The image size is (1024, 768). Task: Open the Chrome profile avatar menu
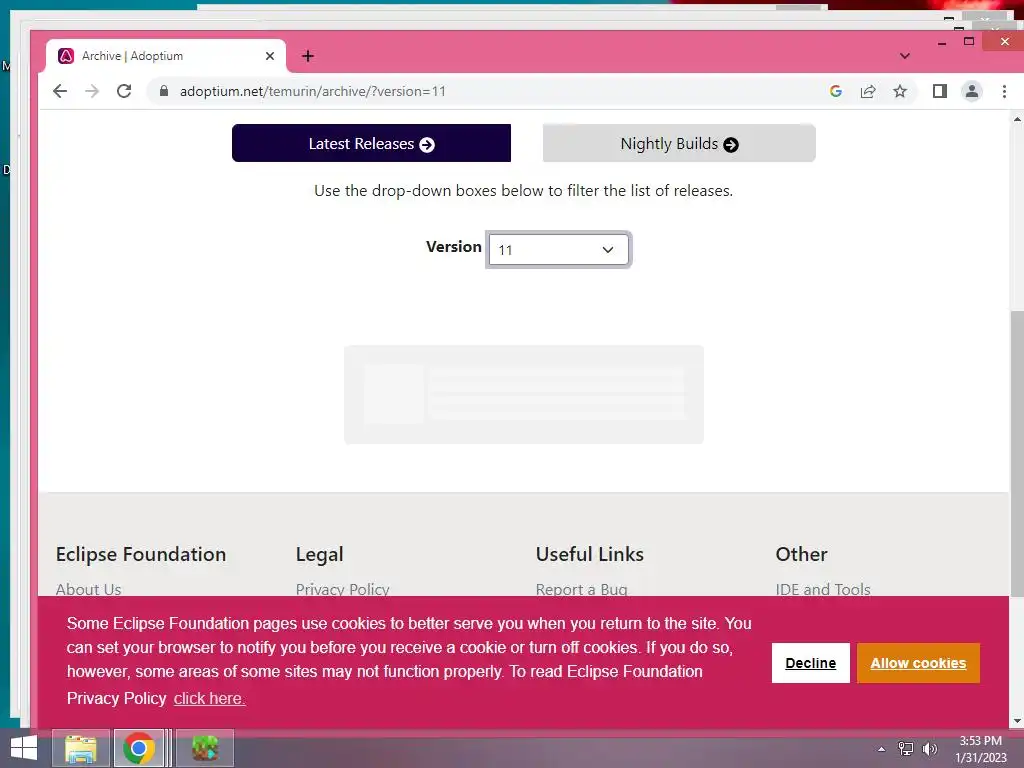(x=972, y=91)
